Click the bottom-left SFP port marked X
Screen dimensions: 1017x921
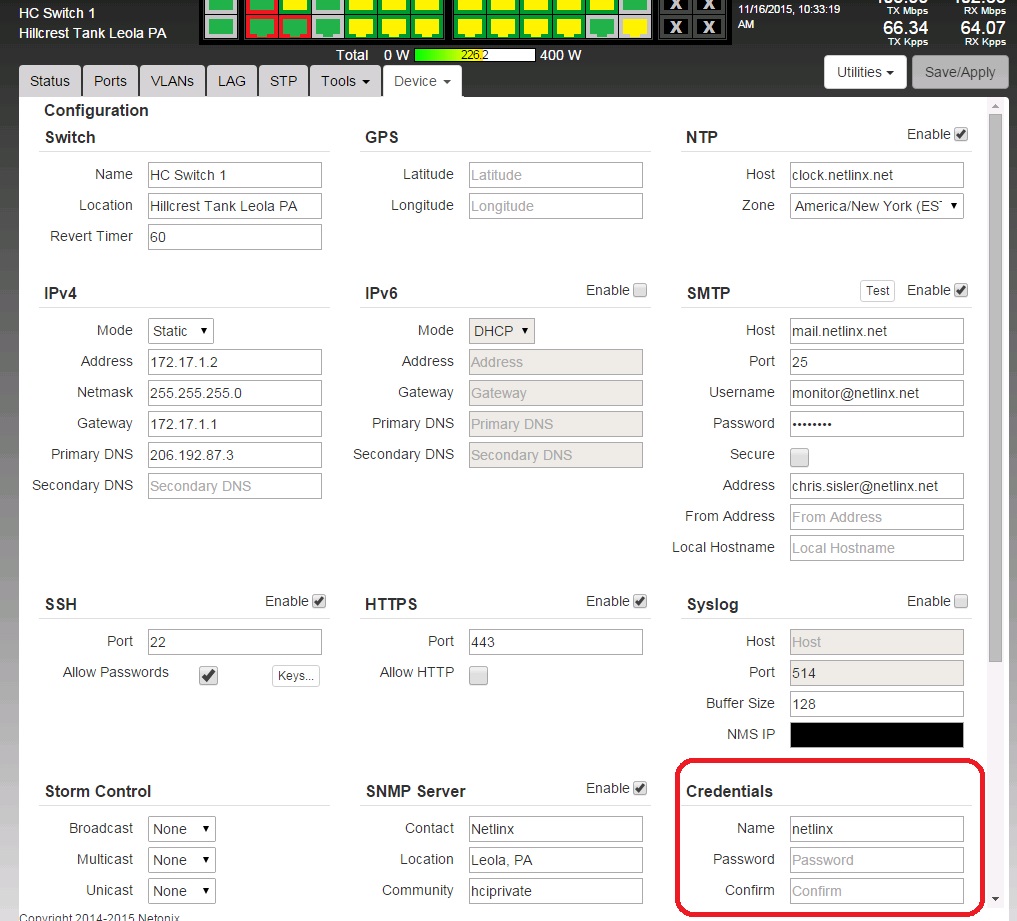point(676,27)
